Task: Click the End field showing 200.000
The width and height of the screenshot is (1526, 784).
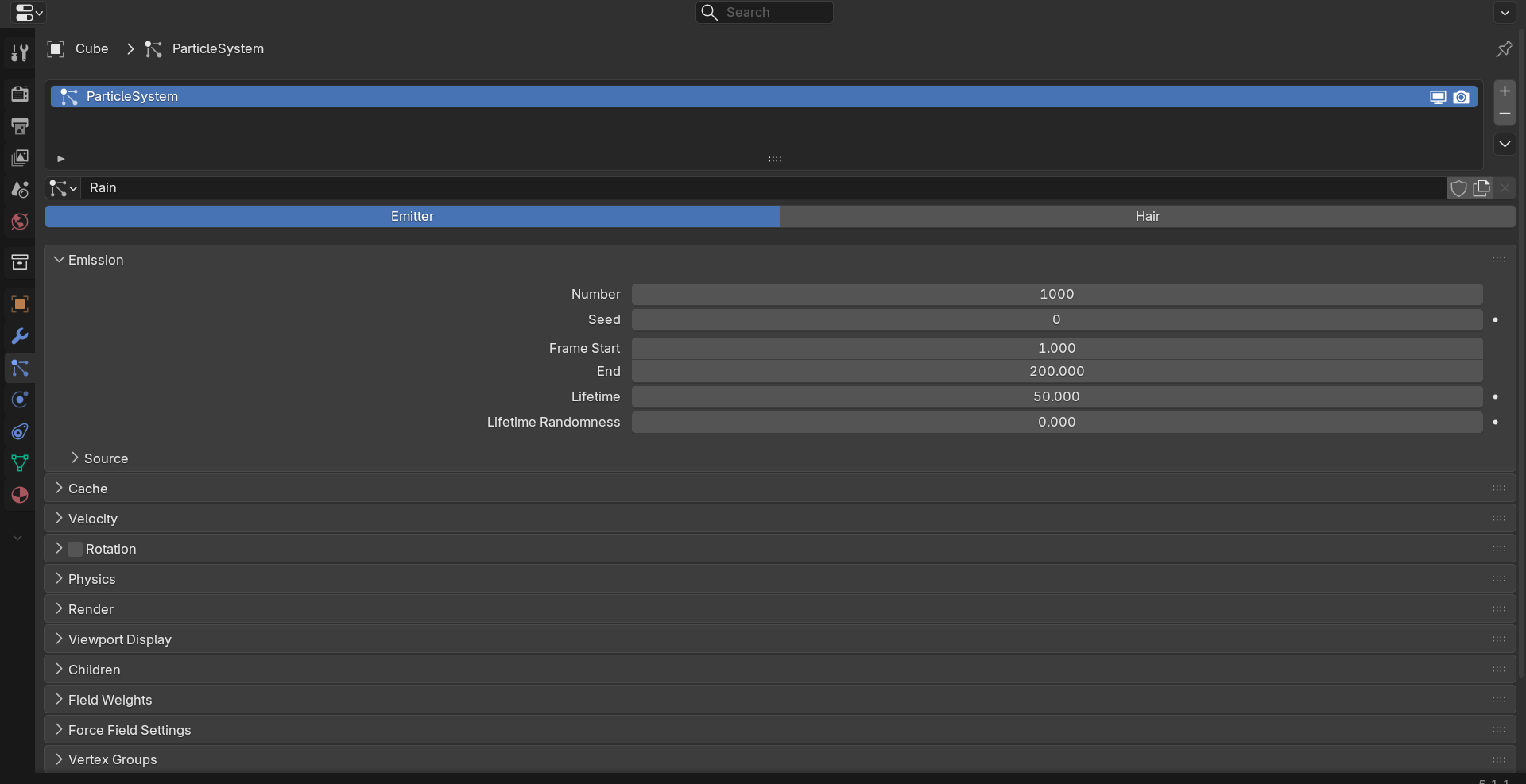Action: [x=1057, y=372]
